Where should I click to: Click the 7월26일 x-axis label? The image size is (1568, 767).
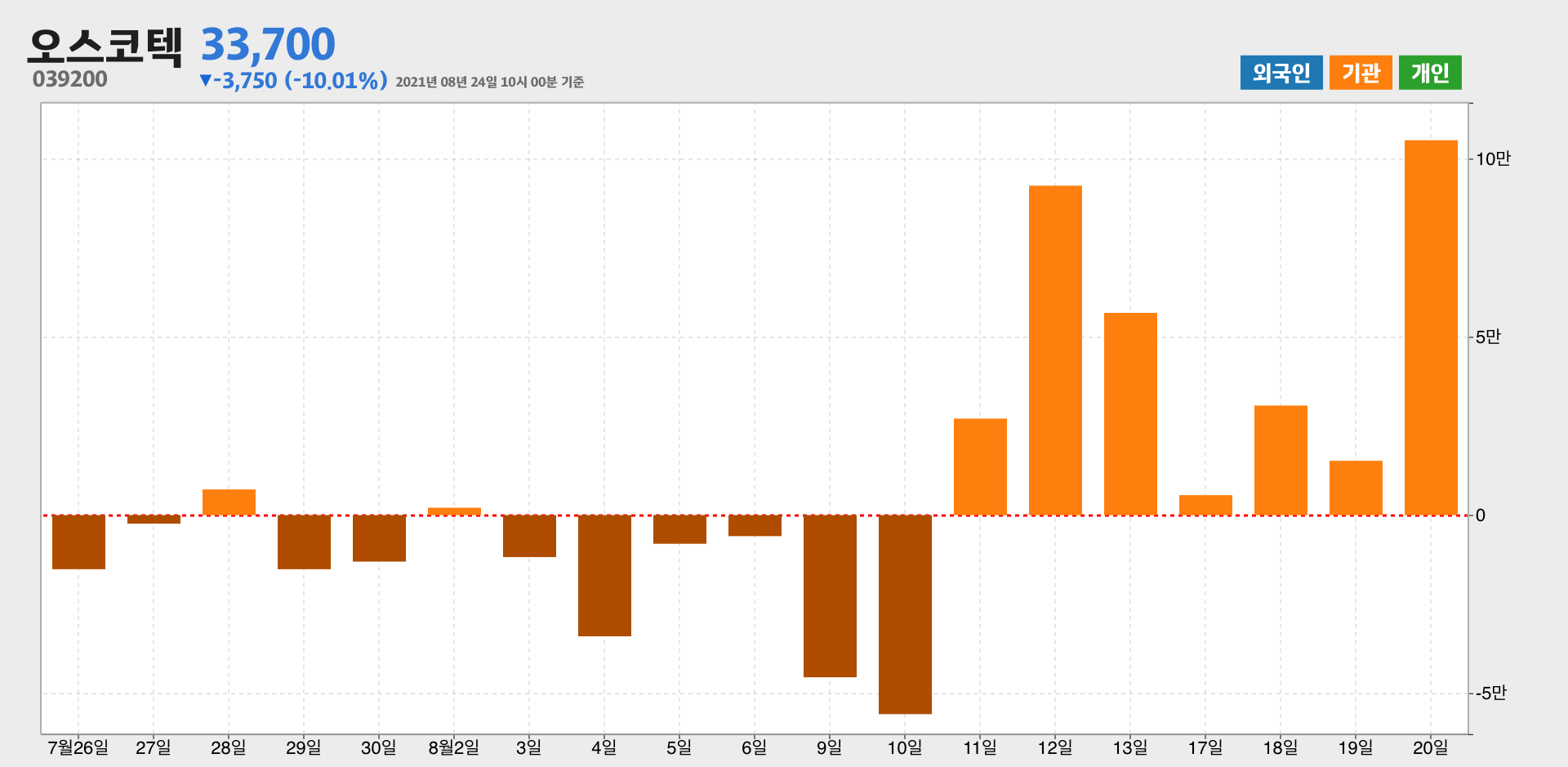[x=78, y=747]
